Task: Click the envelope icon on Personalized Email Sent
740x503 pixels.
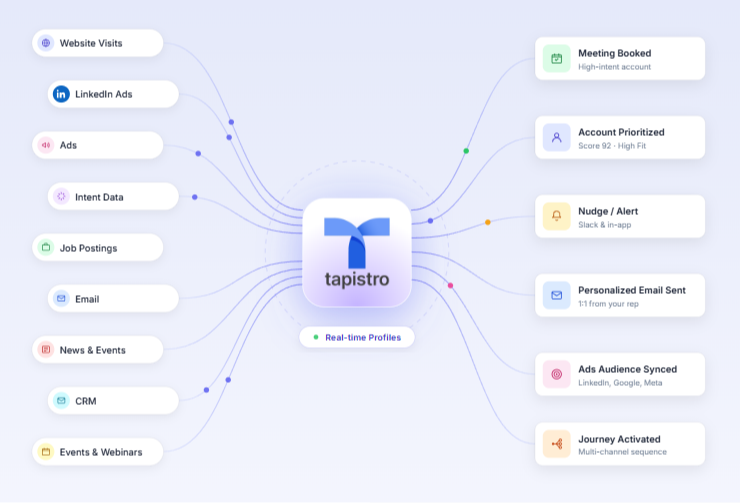Action: (556, 295)
